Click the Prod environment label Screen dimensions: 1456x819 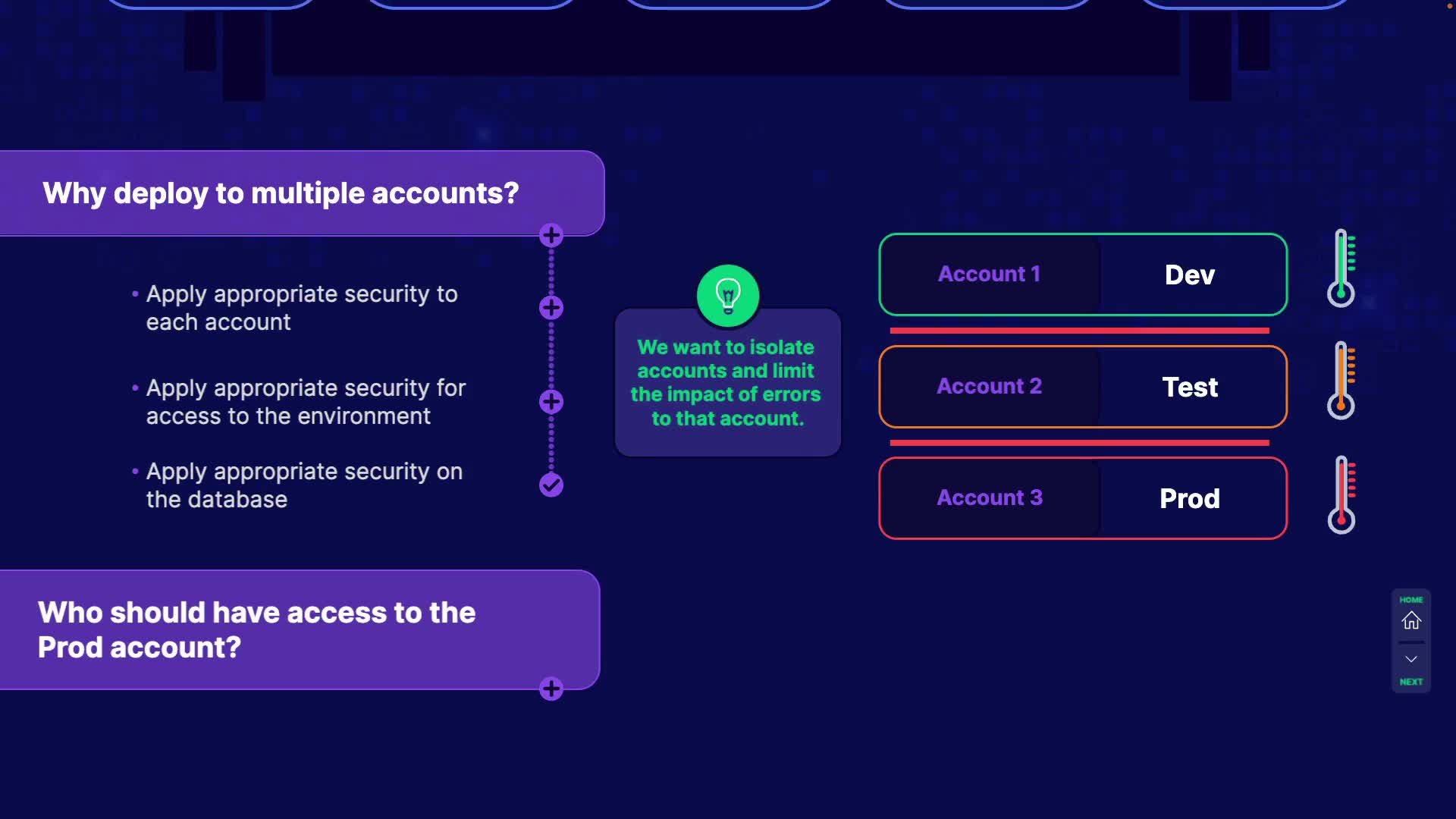[1189, 498]
